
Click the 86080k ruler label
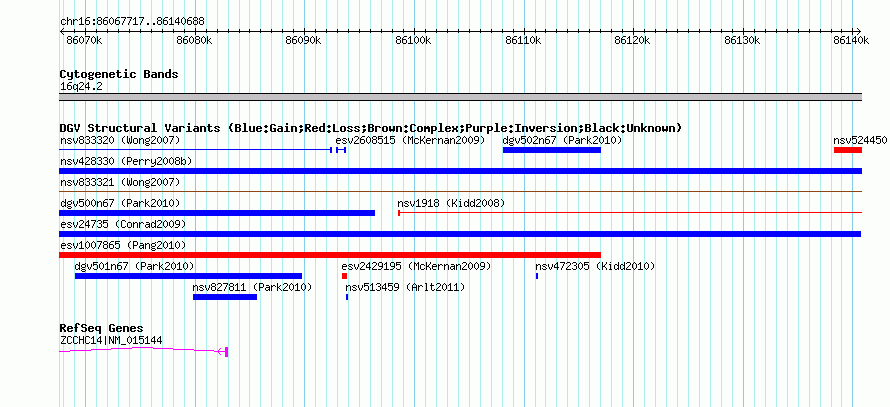click(194, 40)
